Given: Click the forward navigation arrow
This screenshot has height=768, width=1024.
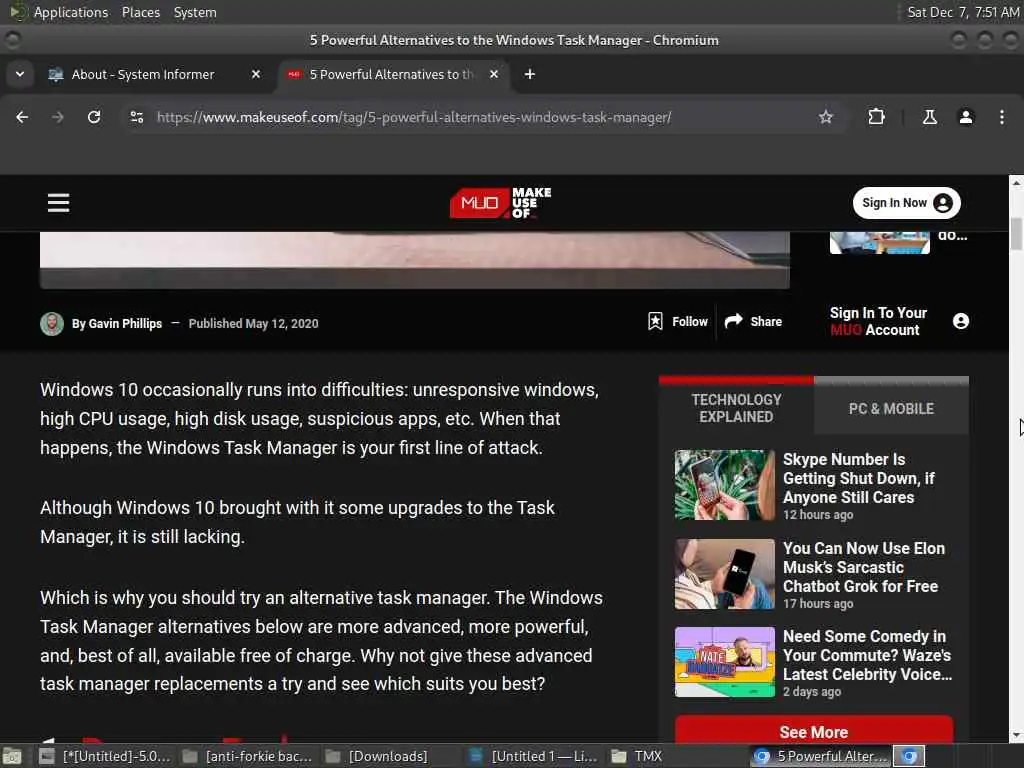Looking at the screenshot, I should pos(58,118).
